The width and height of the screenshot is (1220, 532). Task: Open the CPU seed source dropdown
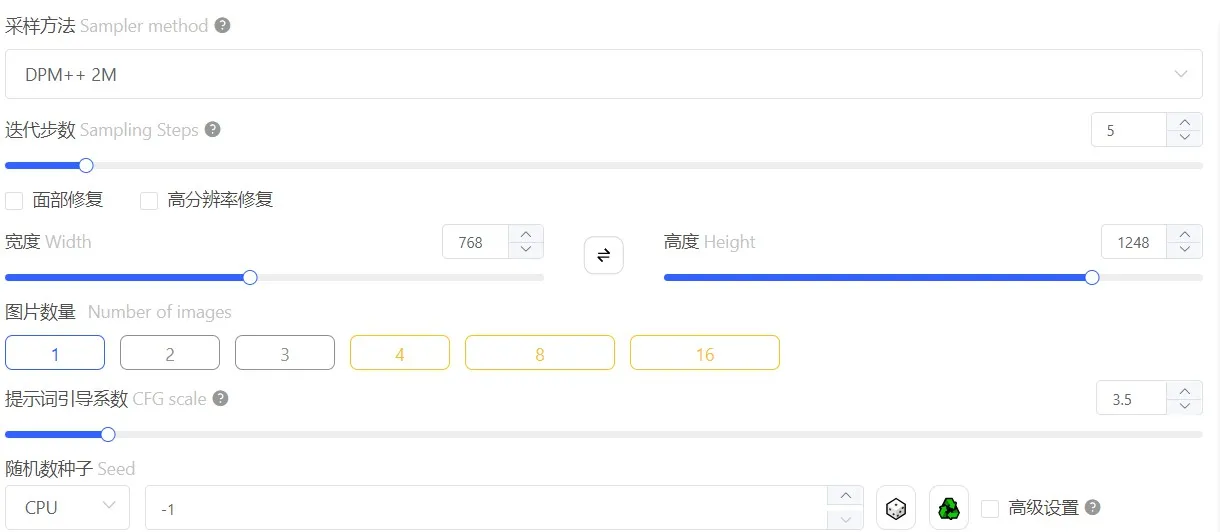tap(67, 507)
